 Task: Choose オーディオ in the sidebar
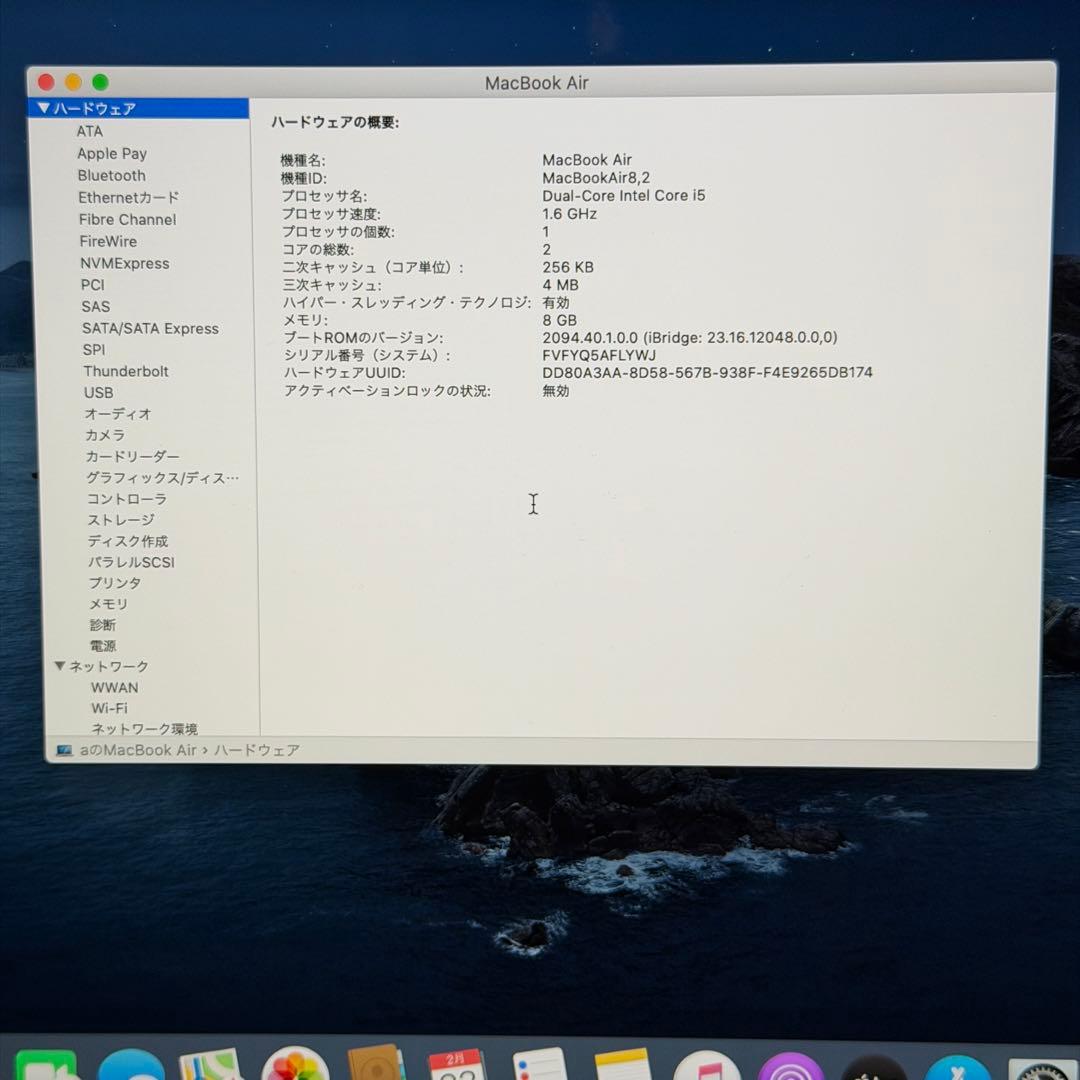tap(118, 414)
